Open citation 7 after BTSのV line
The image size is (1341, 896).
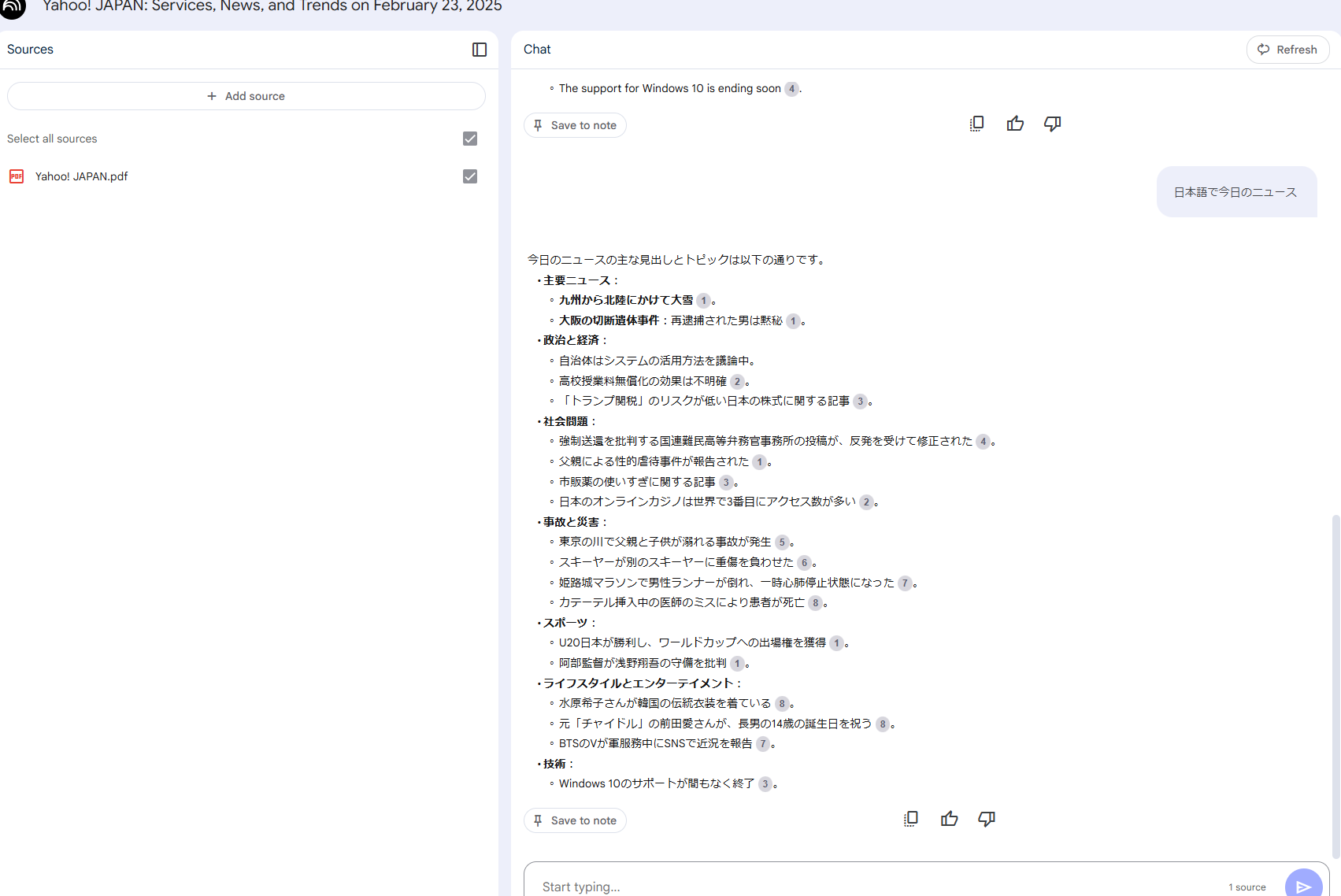(763, 744)
